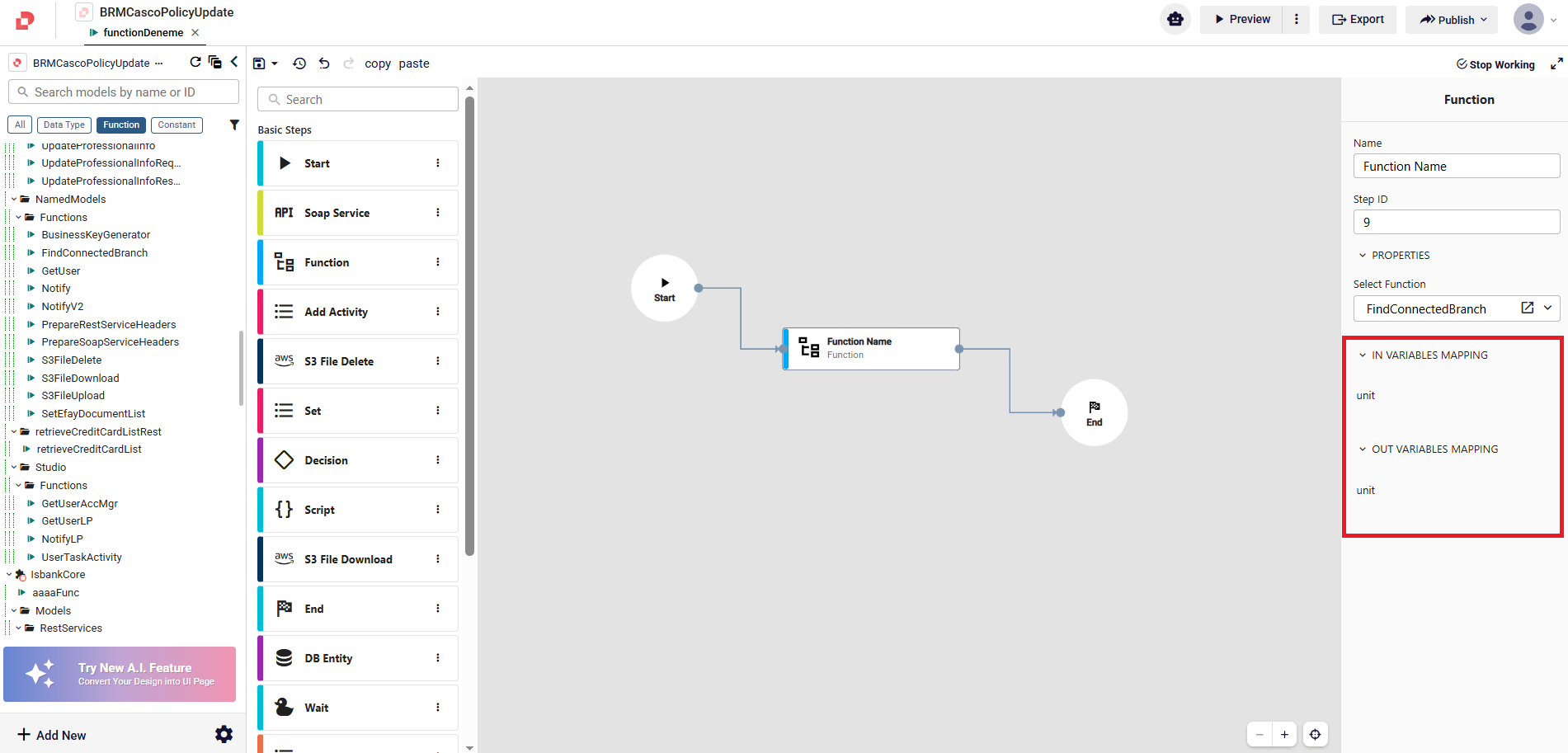Collapse the left models panel arrow

point(234,62)
